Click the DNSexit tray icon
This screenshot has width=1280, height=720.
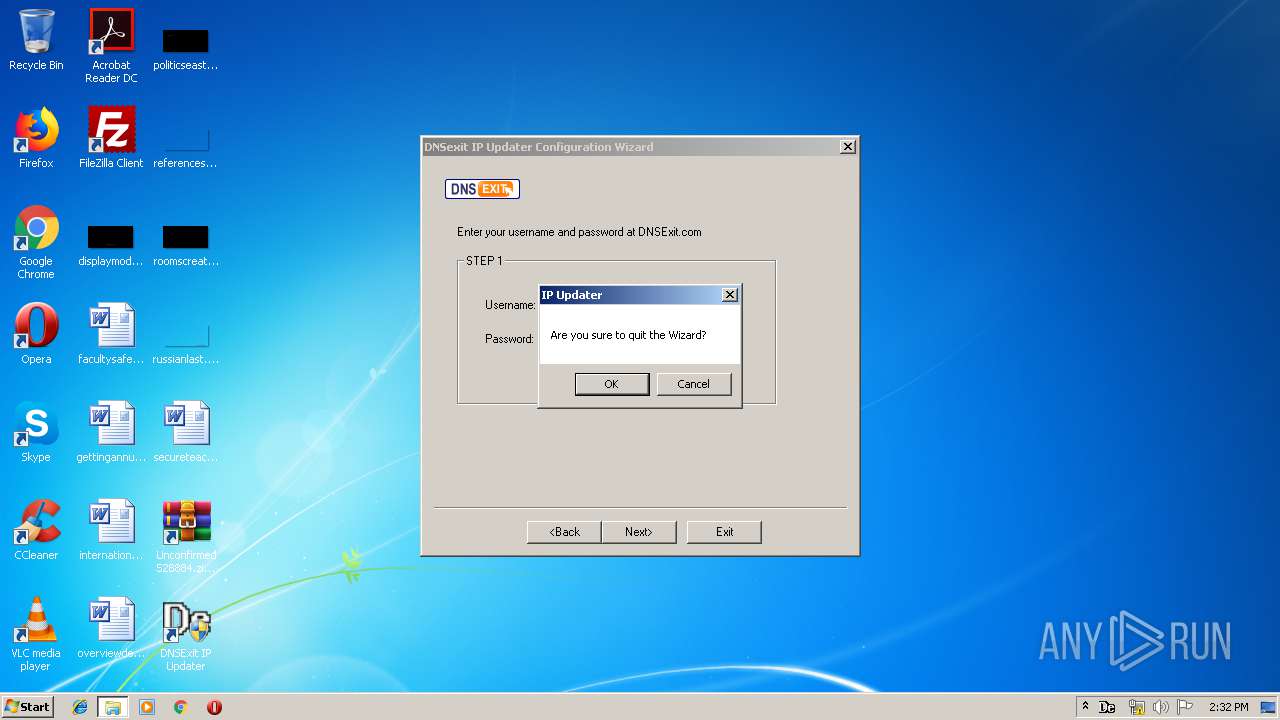coord(1107,707)
